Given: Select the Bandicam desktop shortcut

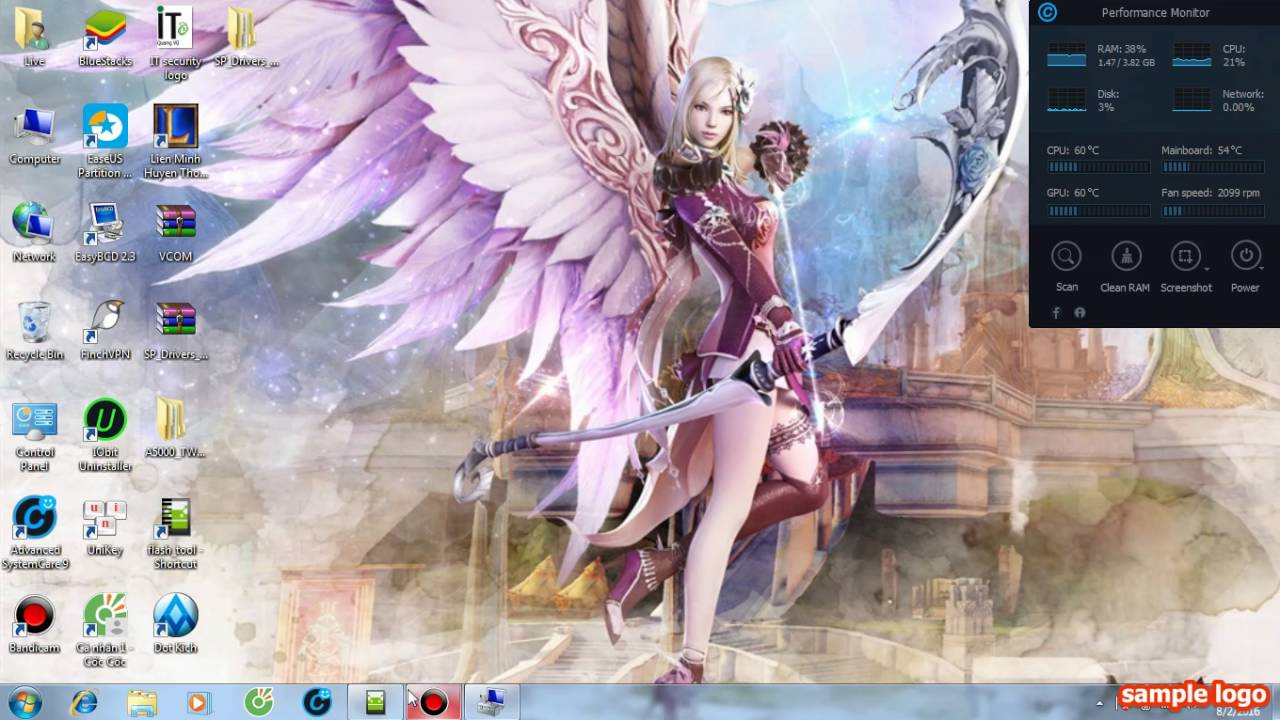Looking at the screenshot, I should (x=34, y=624).
